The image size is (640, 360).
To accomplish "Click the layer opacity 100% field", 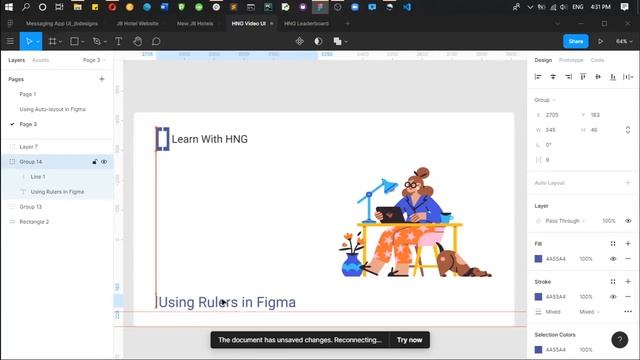I will click(x=609, y=221).
